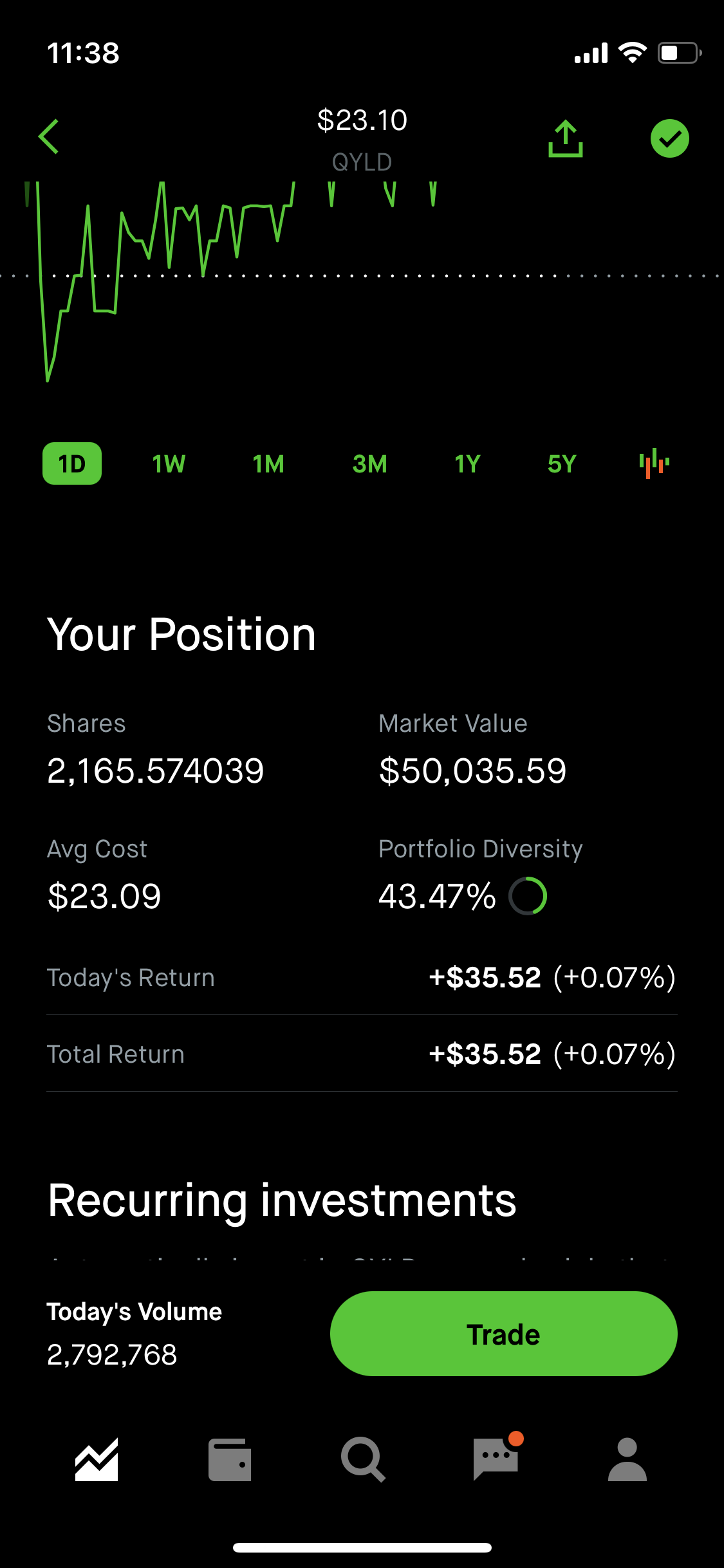The height and width of the screenshot is (1568, 724).
Task: Switch chart to candlestick view
Action: (654, 463)
